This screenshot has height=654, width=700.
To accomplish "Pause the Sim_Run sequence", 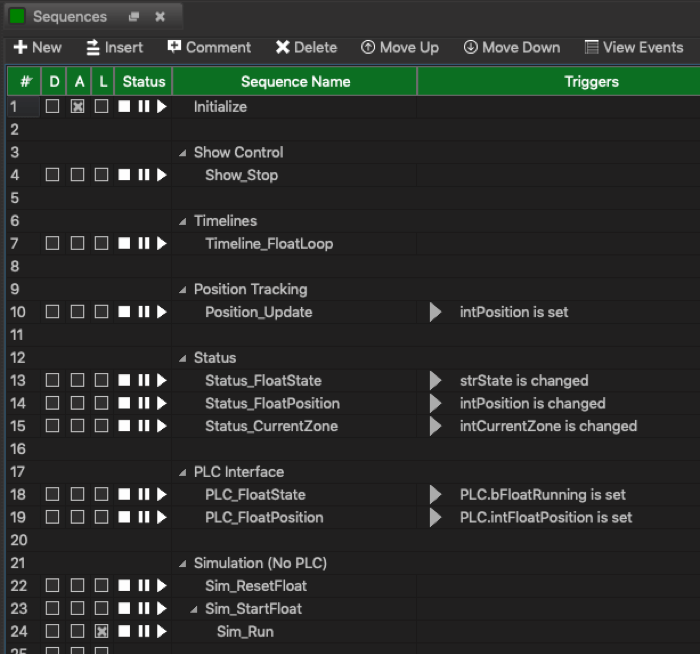I will click(144, 631).
